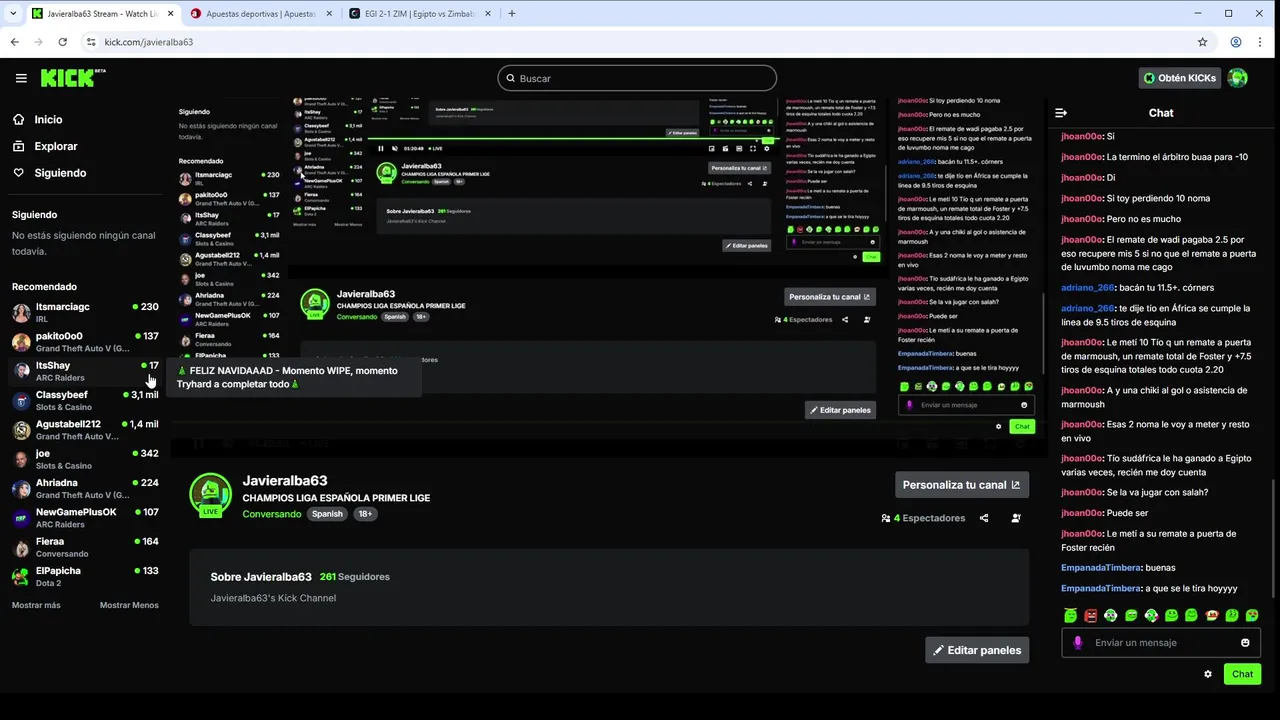Image resolution: width=1280 pixels, height=720 pixels.
Task: Send message with the green Chat button
Action: (x=1242, y=674)
